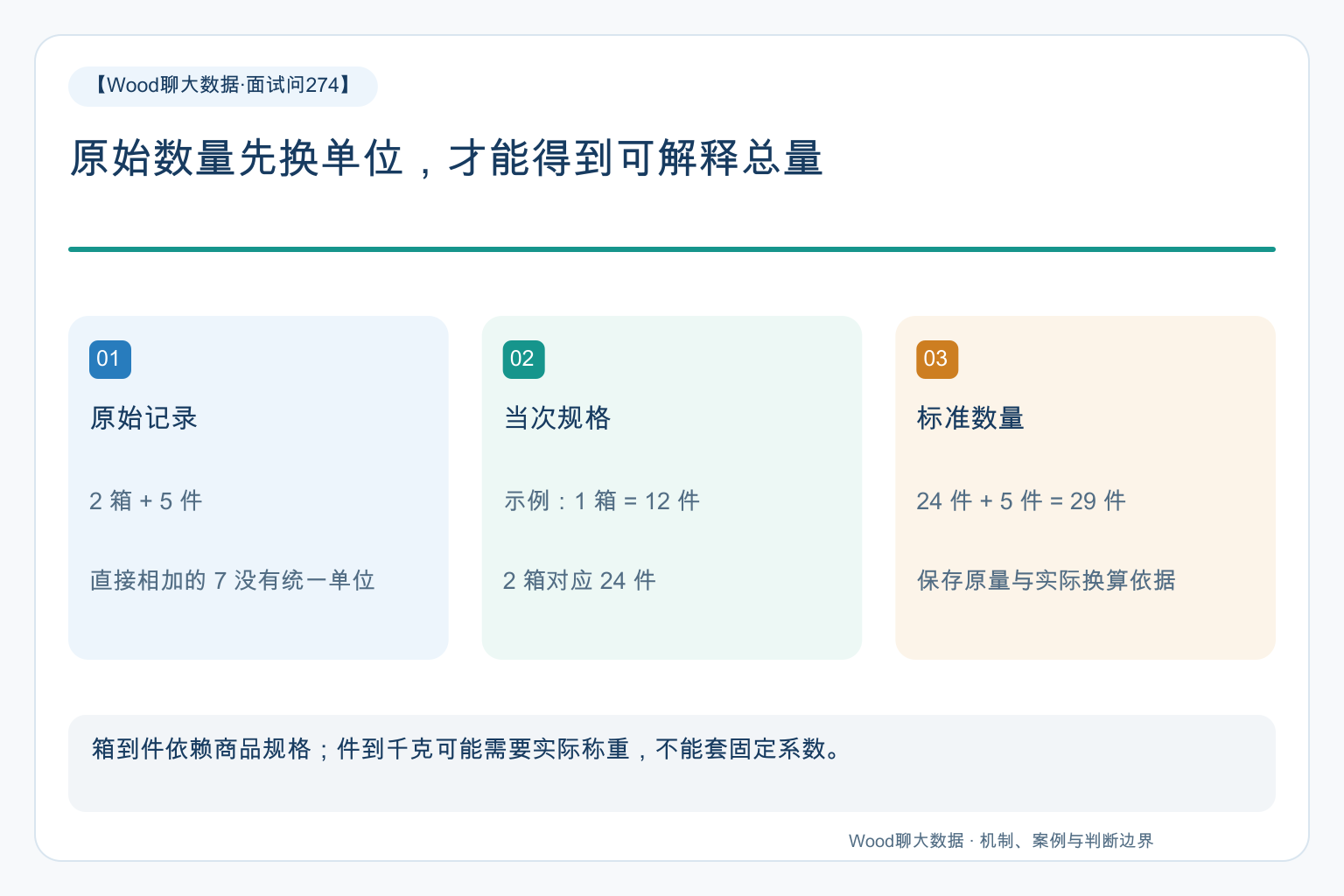Viewport: 1344px width, 896px height.
Task: Click the line 24 件 + 5 件 = 29 件
Action: point(1021,500)
